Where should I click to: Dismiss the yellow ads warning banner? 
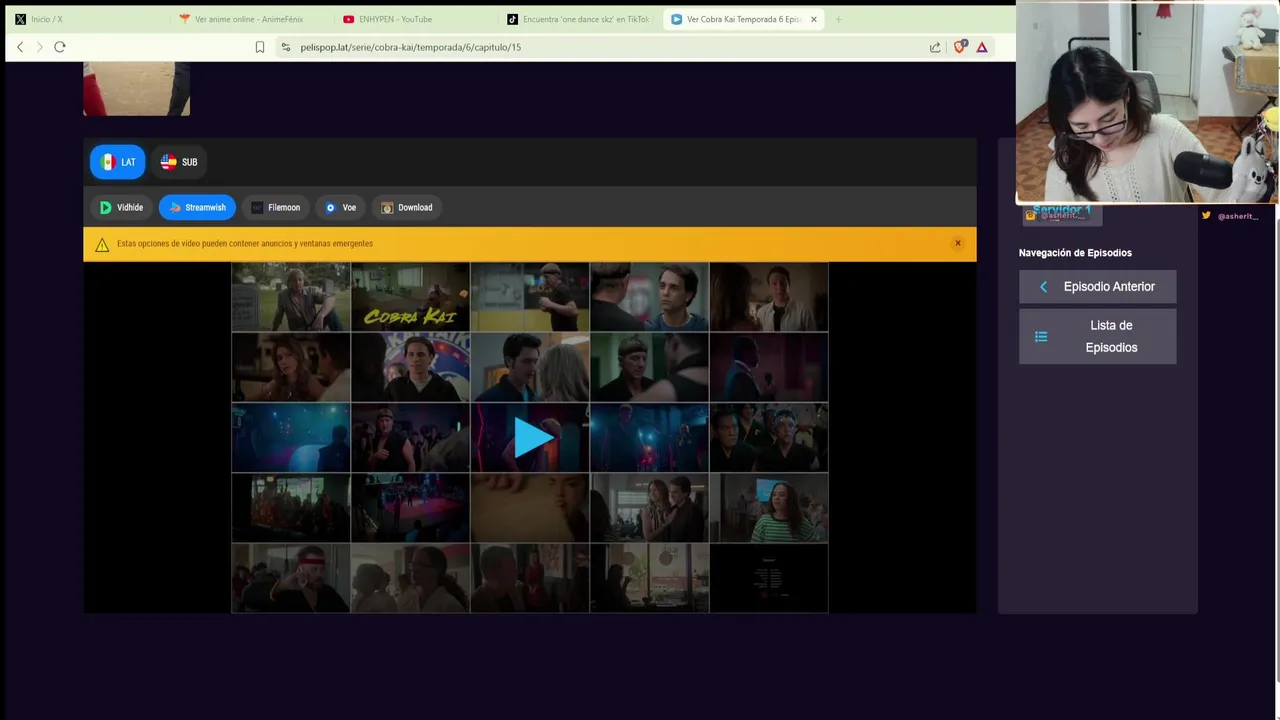click(x=957, y=243)
